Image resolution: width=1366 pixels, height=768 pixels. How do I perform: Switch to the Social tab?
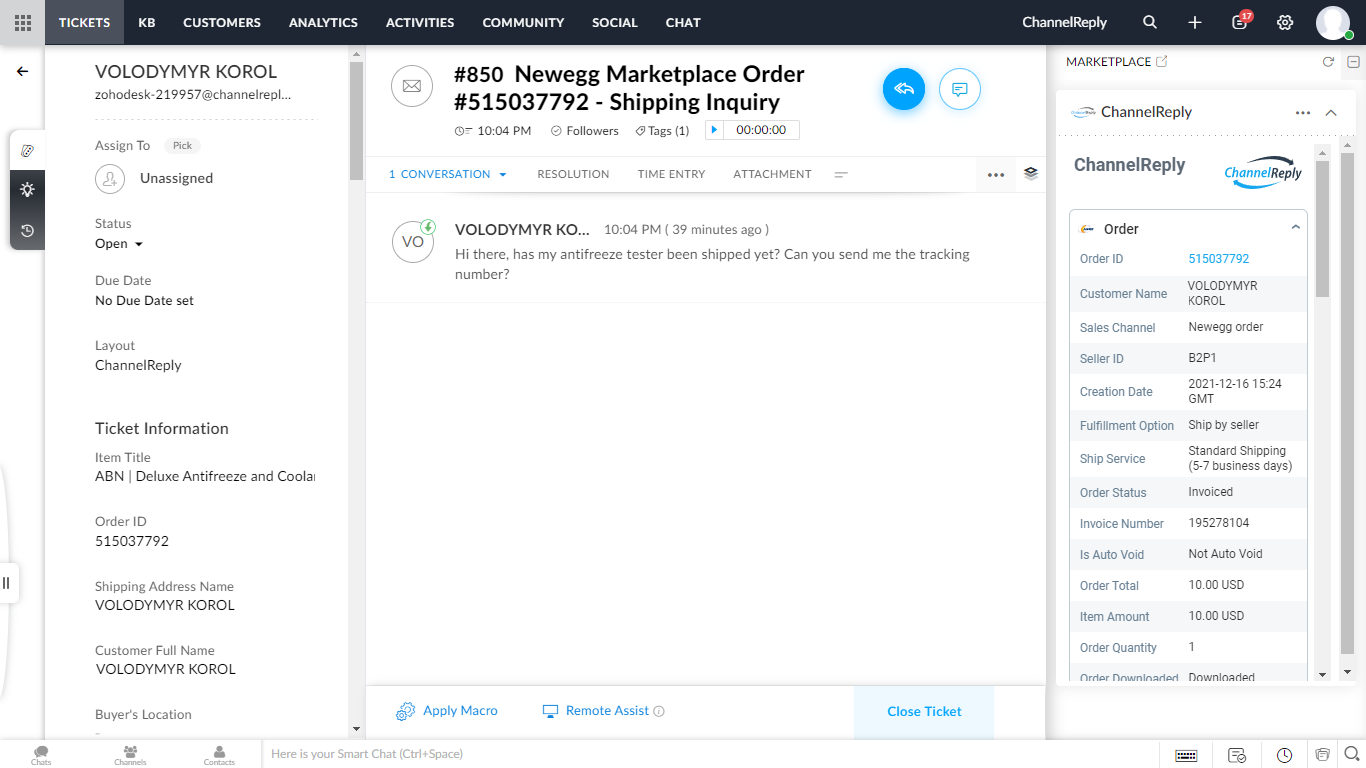tap(615, 22)
